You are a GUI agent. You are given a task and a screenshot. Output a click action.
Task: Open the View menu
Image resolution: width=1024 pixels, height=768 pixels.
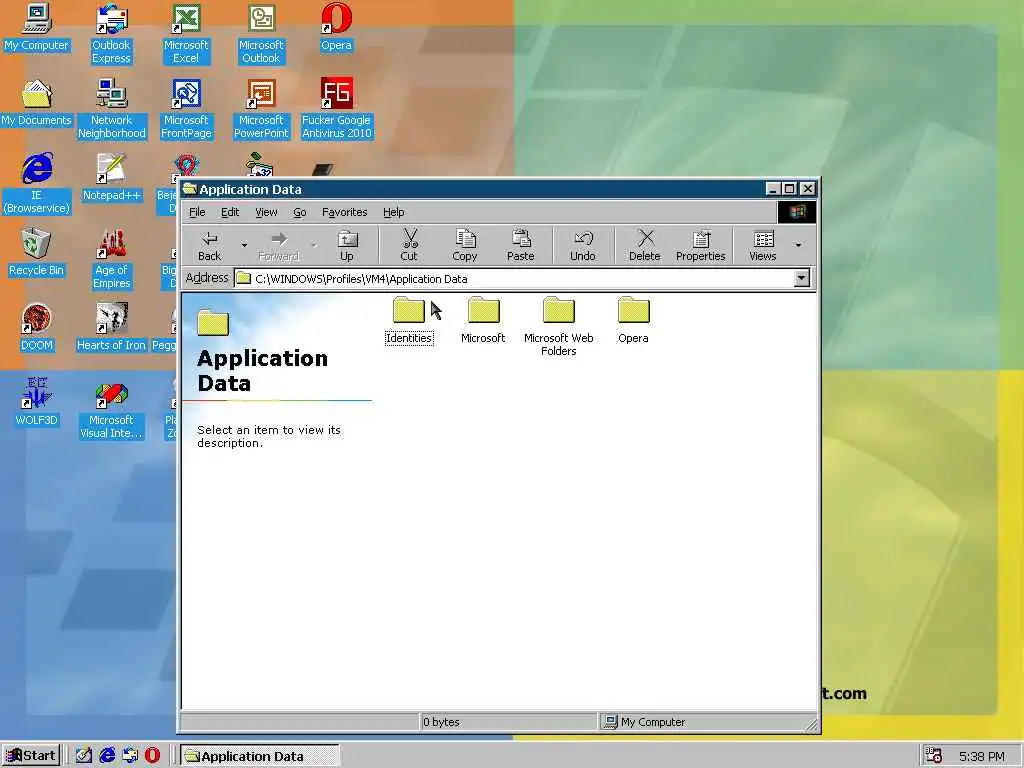266,212
